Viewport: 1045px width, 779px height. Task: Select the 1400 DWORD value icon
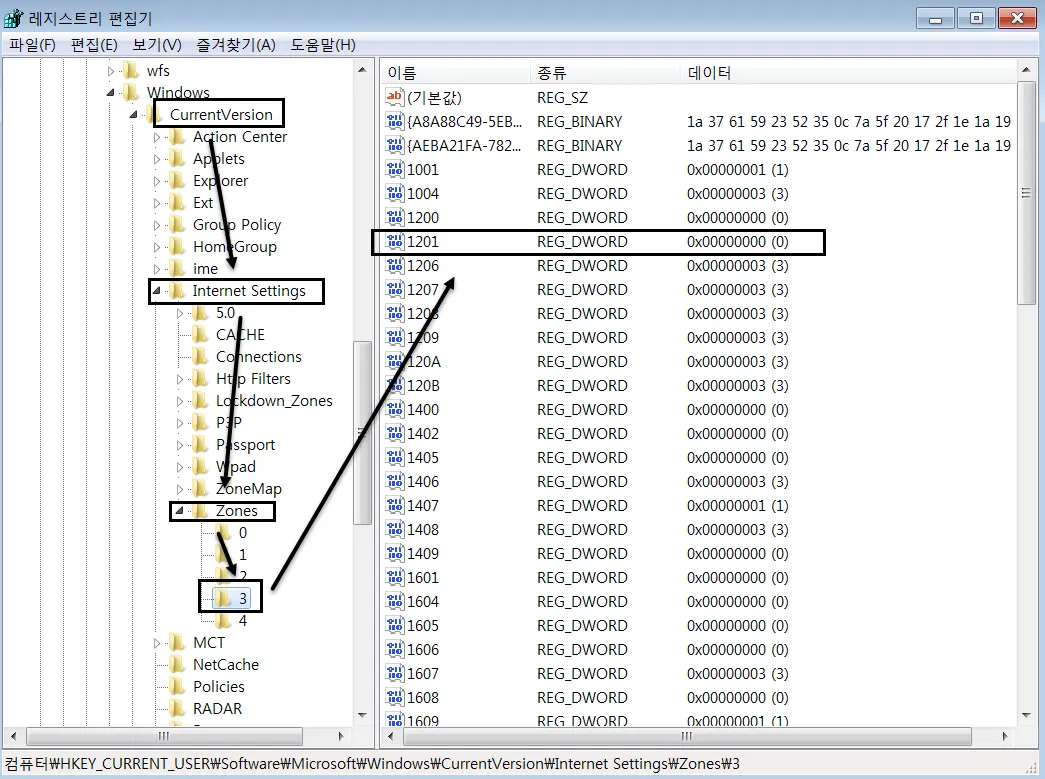[395, 409]
